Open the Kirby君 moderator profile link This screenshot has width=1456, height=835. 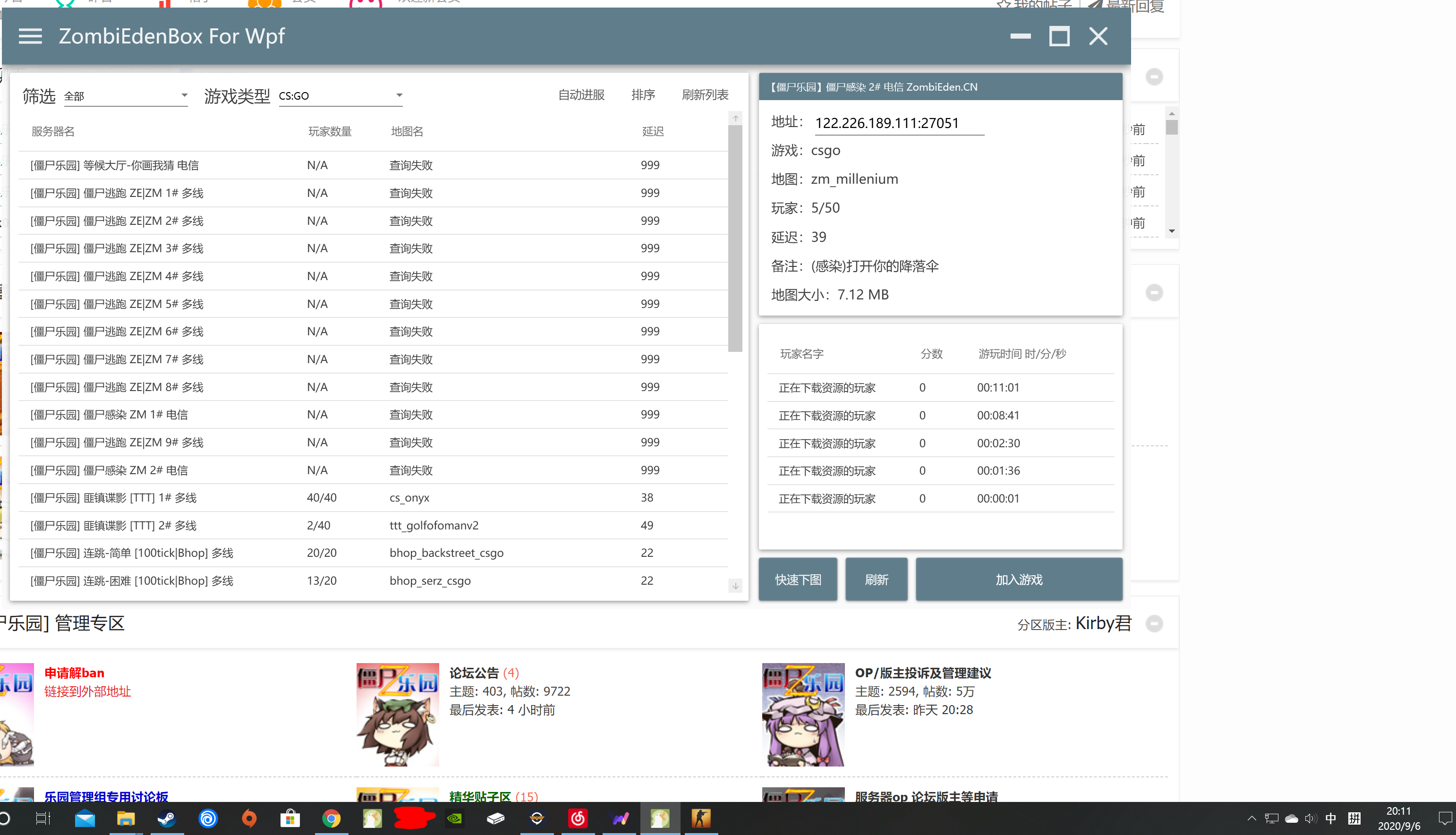(1103, 623)
